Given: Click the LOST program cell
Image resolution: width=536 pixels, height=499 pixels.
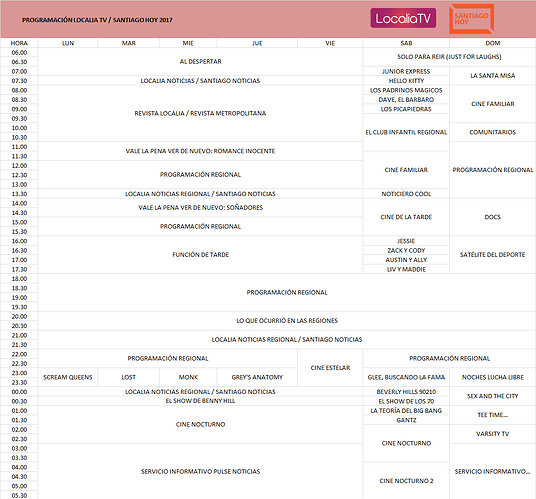Looking at the screenshot, I should tap(129, 377).
